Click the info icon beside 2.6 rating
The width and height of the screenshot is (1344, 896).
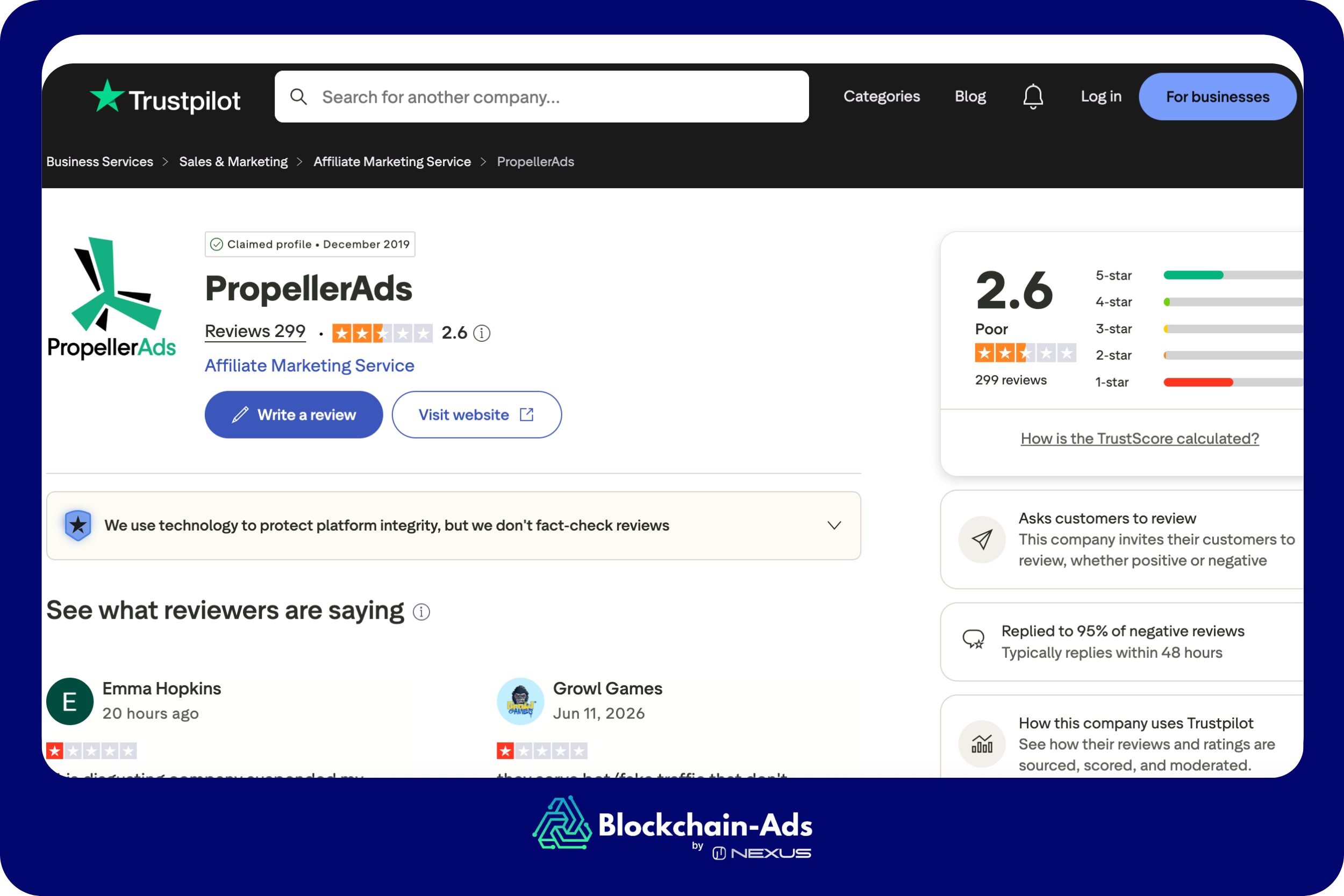482,333
